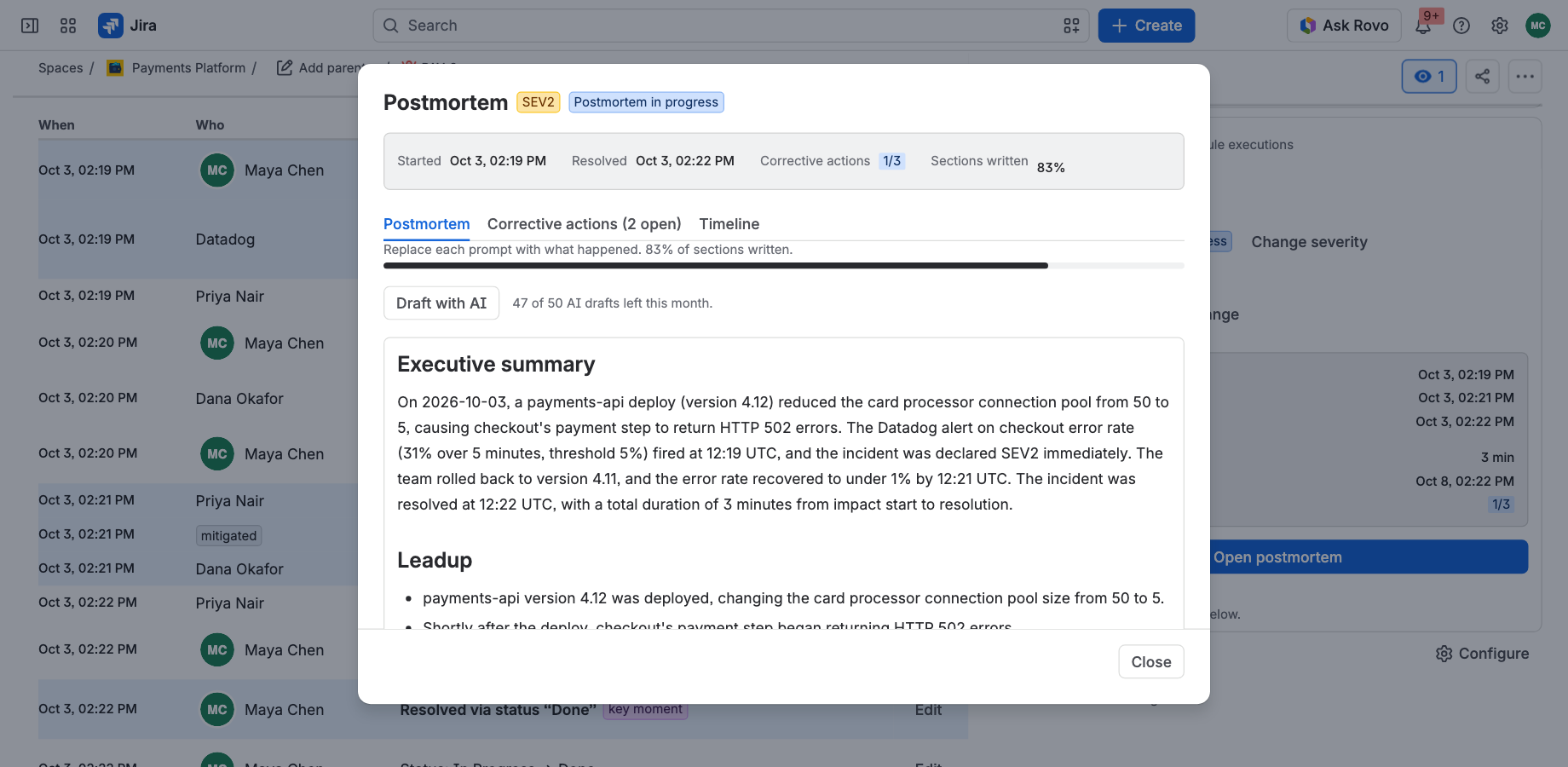Click Datadog in the Who column
Image resolution: width=1568 pixels, height=767 pixels.
[x=225, y=239]
